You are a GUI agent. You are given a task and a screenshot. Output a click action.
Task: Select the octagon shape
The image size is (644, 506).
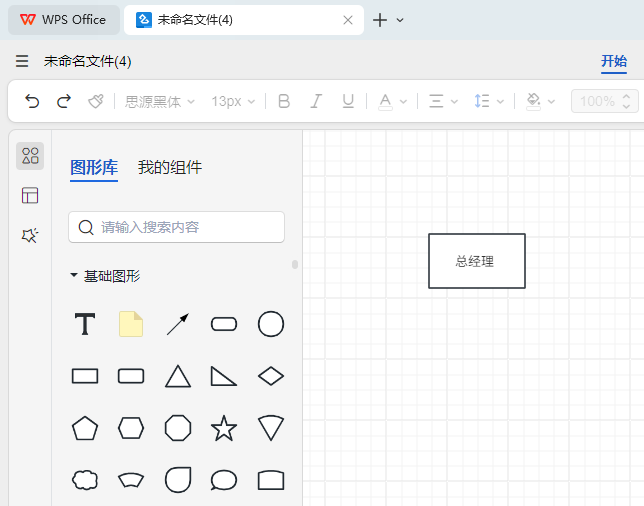(x=178, y=428)
